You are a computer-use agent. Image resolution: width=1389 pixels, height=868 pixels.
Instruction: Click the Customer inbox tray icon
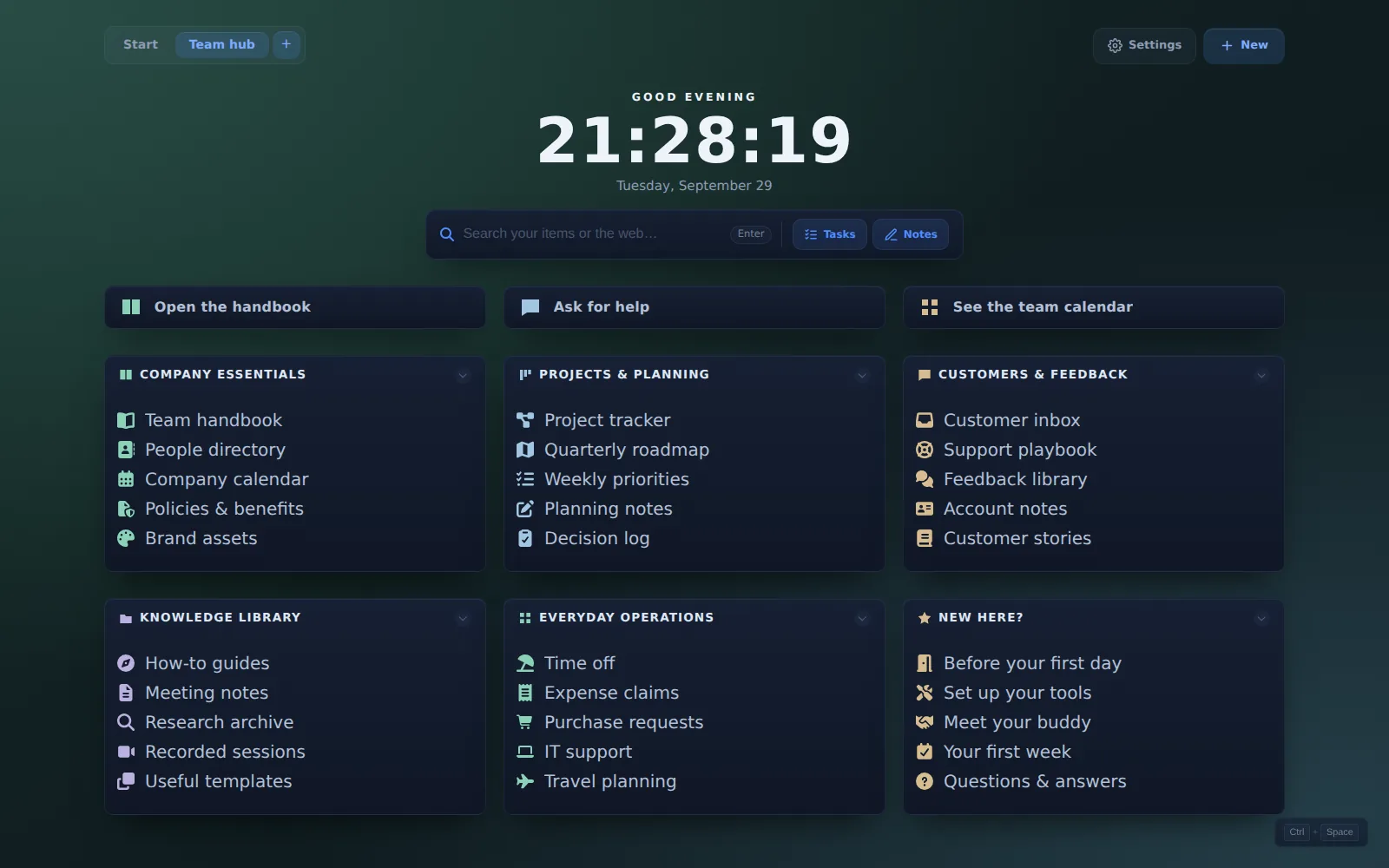[x=925, y=420]
